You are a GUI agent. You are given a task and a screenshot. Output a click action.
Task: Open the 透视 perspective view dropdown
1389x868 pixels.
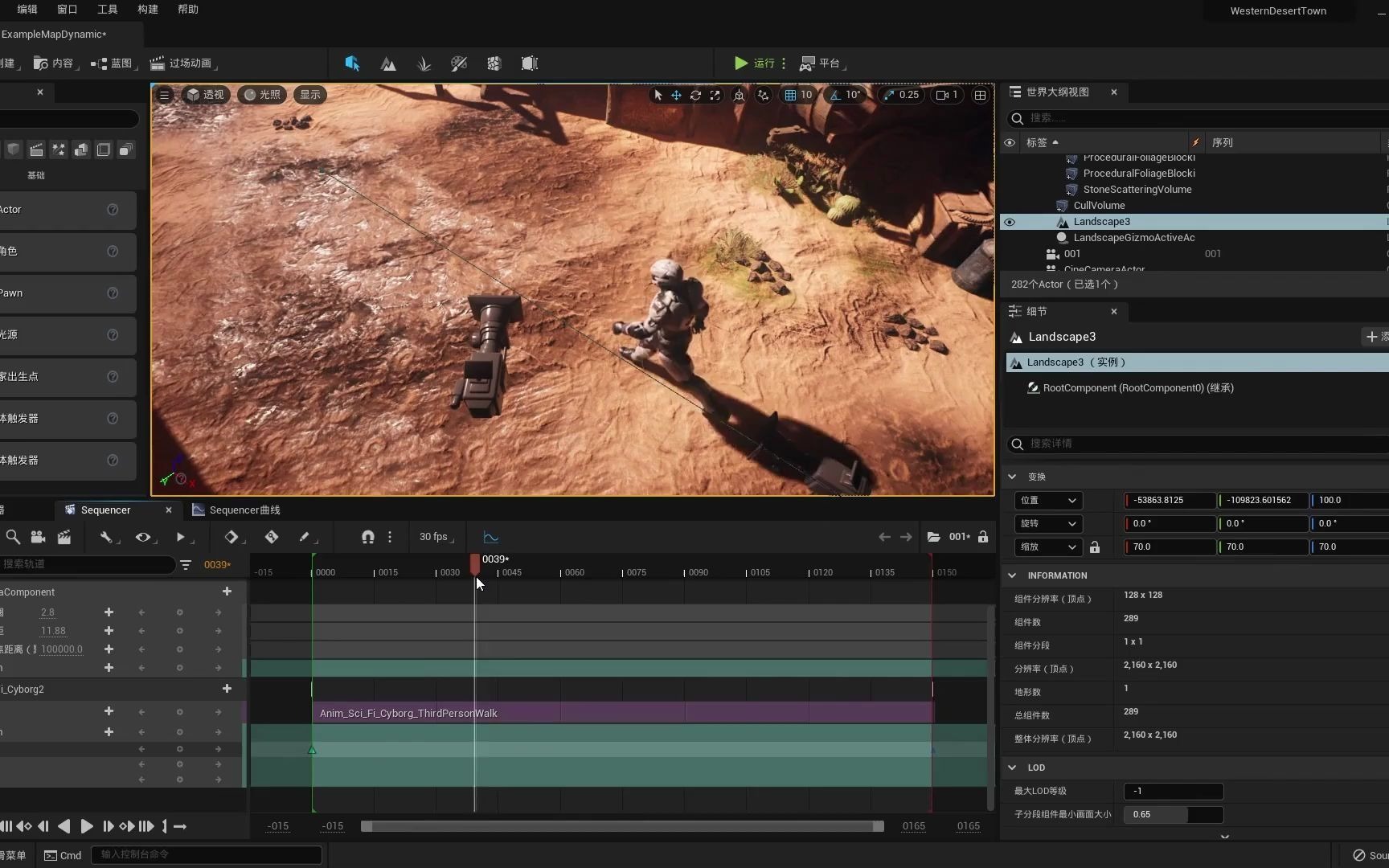206,95
